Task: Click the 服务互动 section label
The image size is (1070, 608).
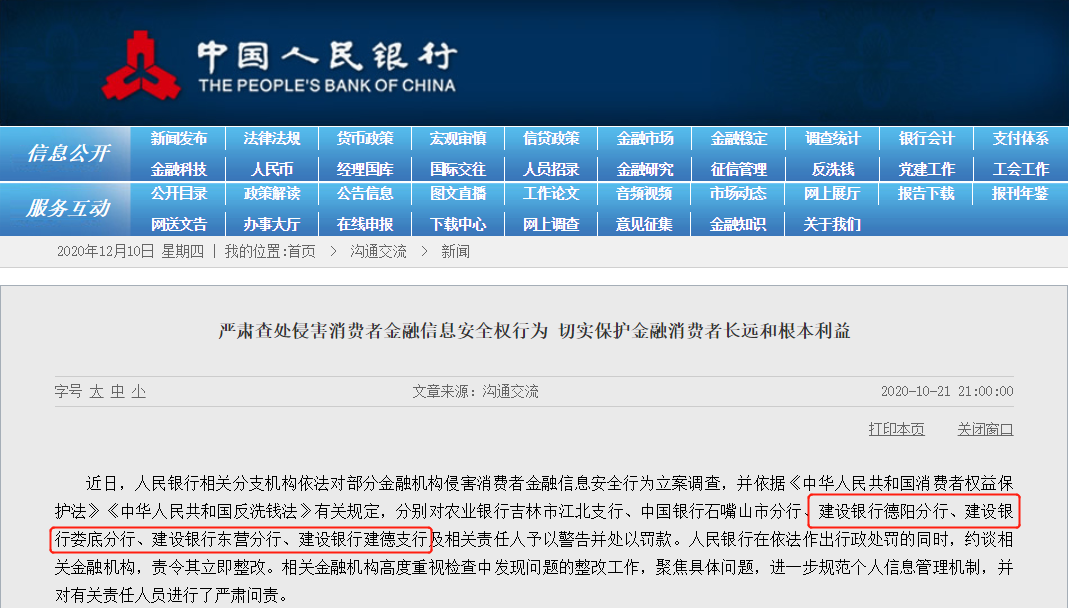Action: click(68, 208)
